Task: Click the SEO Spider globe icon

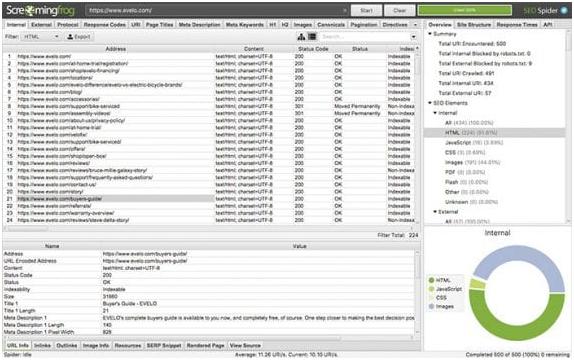Action: [x=564, y=10]
